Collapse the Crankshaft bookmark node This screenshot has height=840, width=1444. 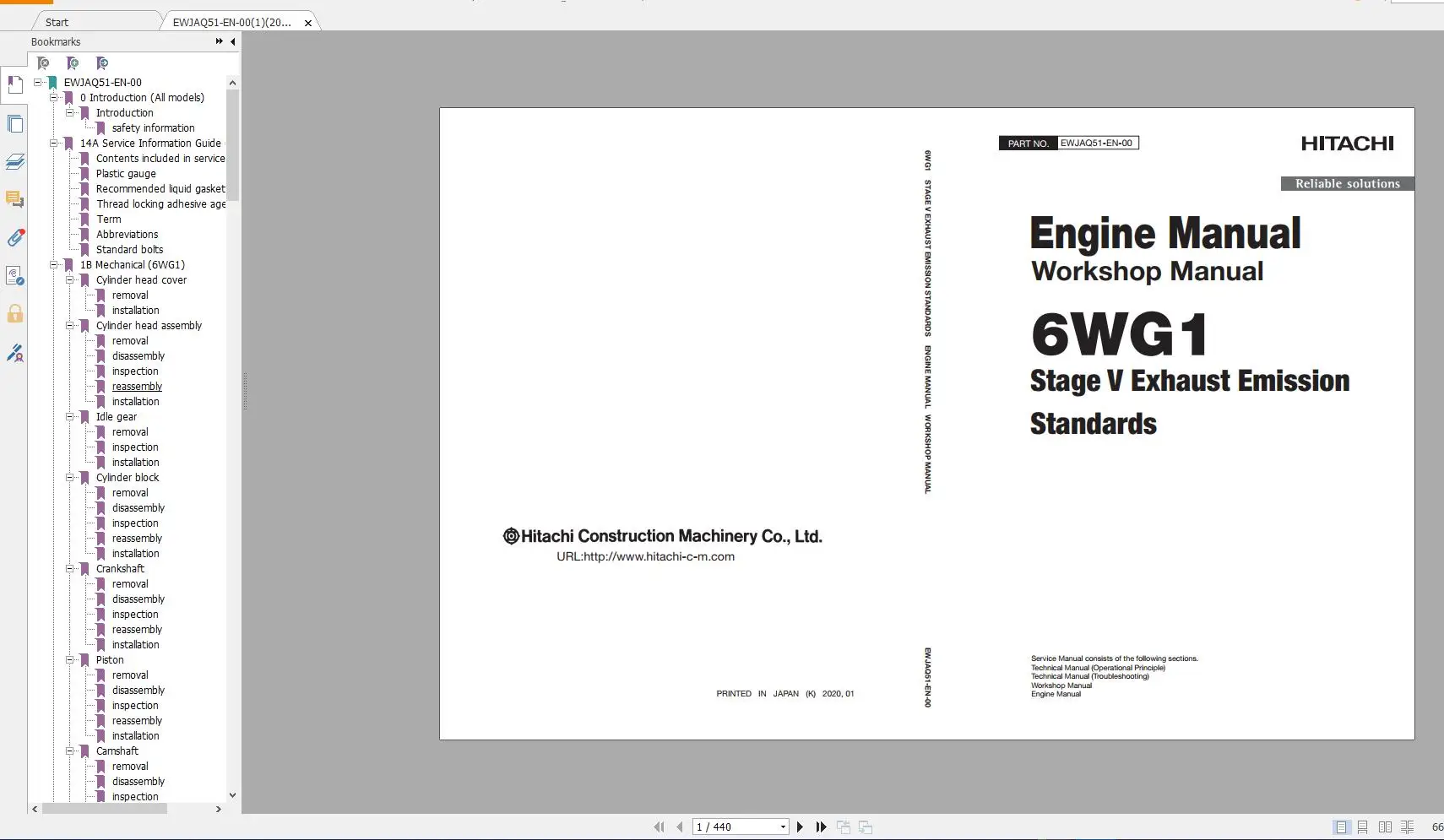tap(70, 569)
